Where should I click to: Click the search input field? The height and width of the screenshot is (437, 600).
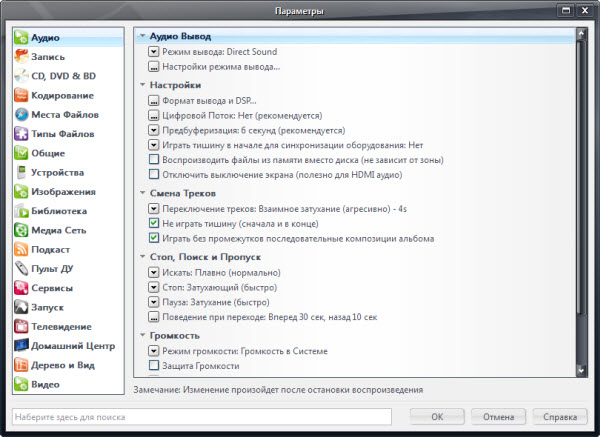200,416
